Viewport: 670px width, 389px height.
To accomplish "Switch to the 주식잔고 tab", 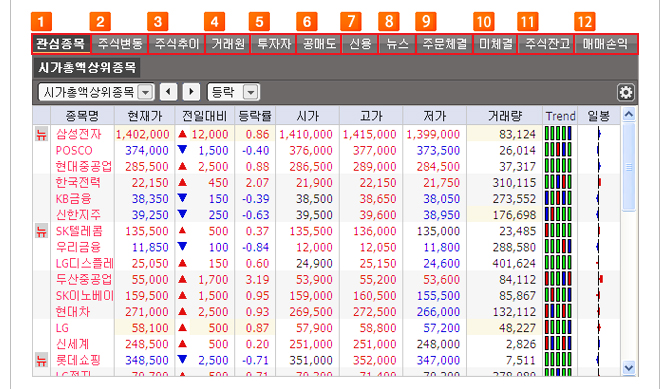I will [x=546, y=44].
